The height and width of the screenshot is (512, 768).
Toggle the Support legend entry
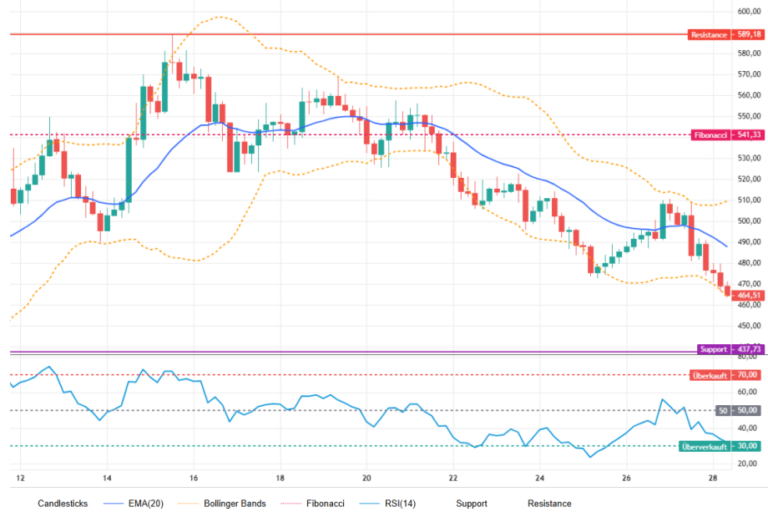(x=471, y=503)
